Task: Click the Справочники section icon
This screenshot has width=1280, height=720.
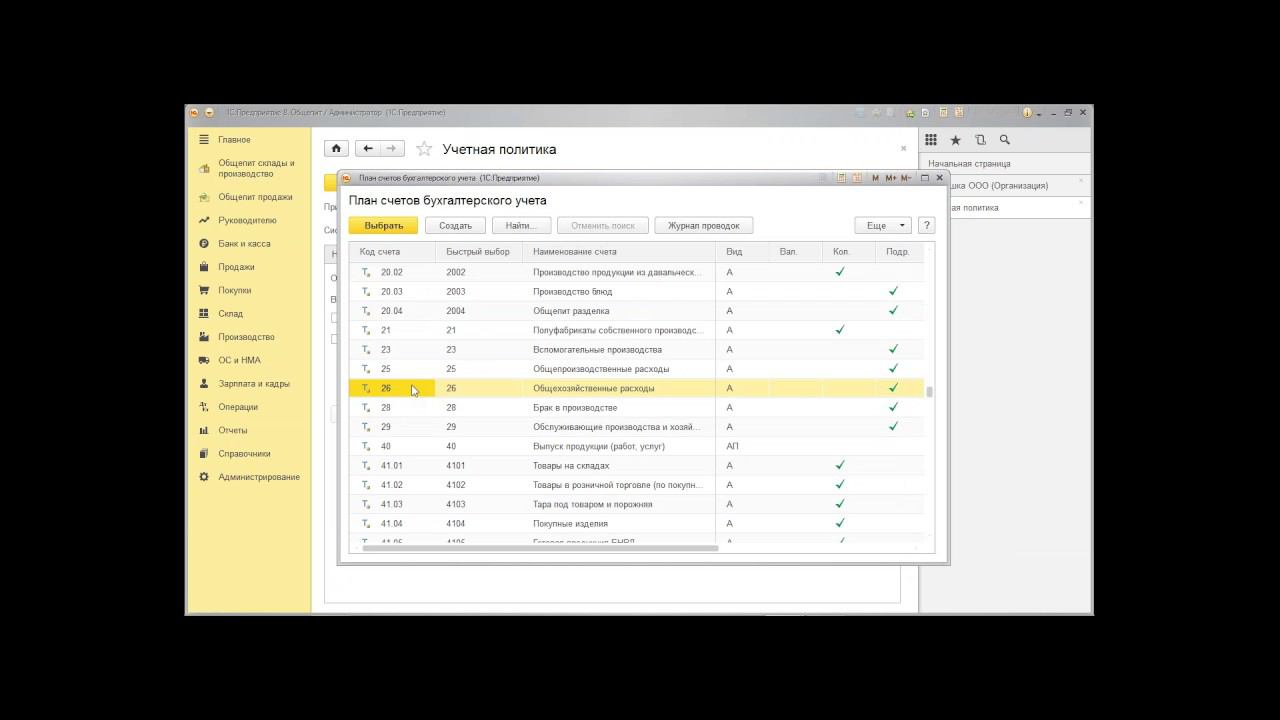Action: click(x=204, y=454)
